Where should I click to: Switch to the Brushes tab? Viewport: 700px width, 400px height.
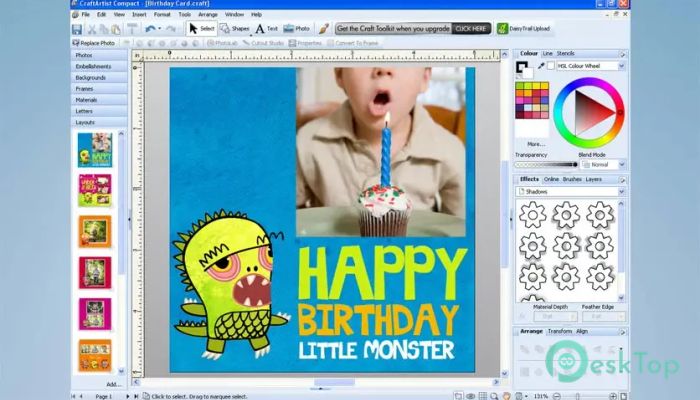(x=572, y=179)
